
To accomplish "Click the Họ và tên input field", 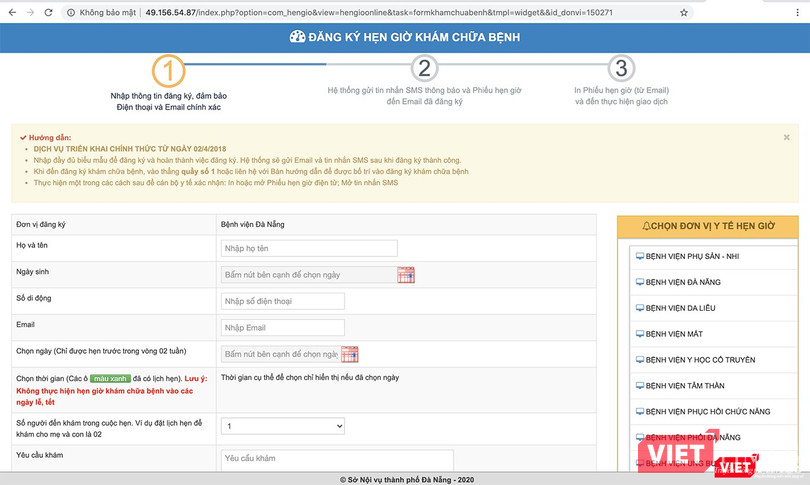I will click(x=308, y=249).
